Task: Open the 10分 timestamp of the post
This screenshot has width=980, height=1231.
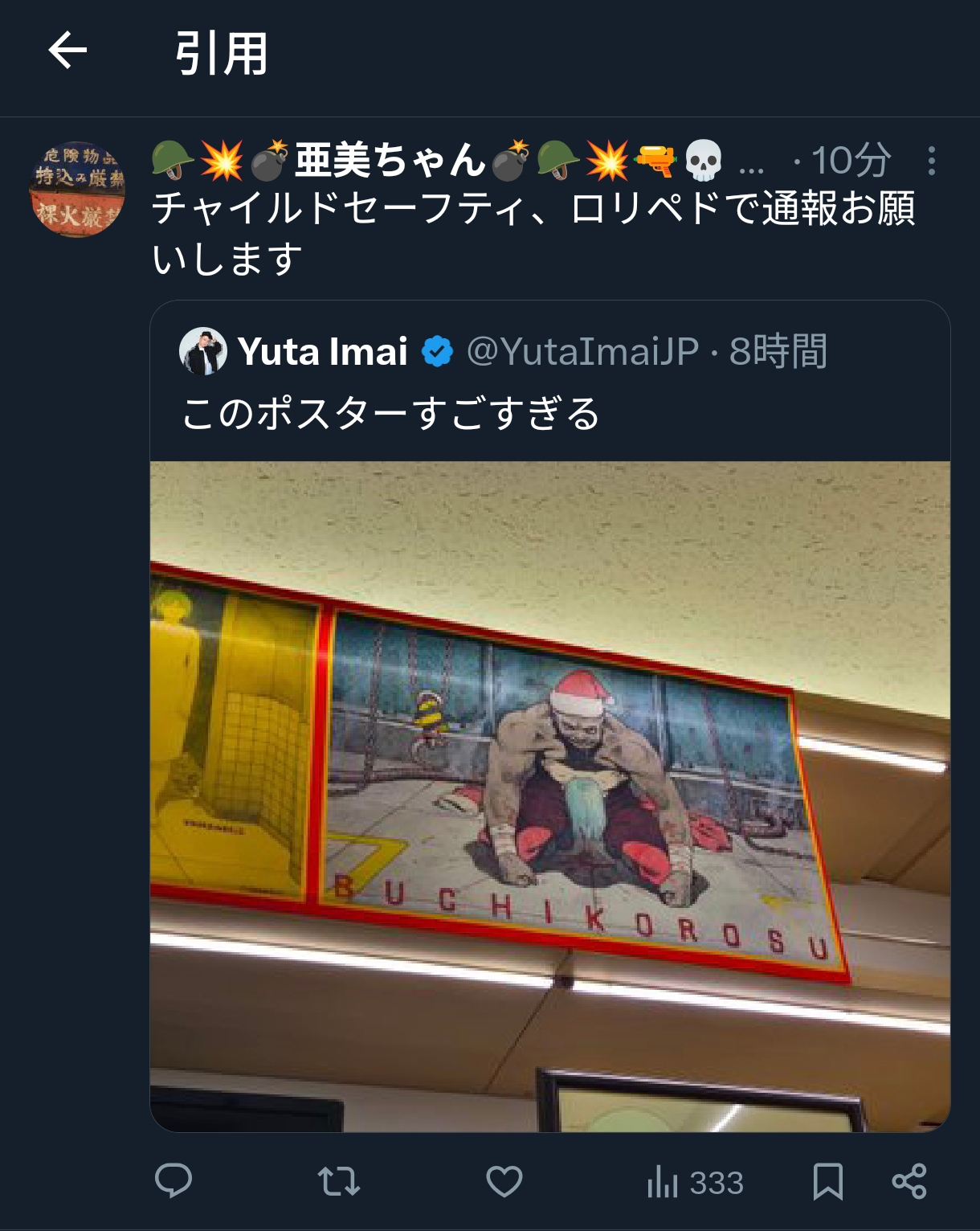Action: (851, 160)
